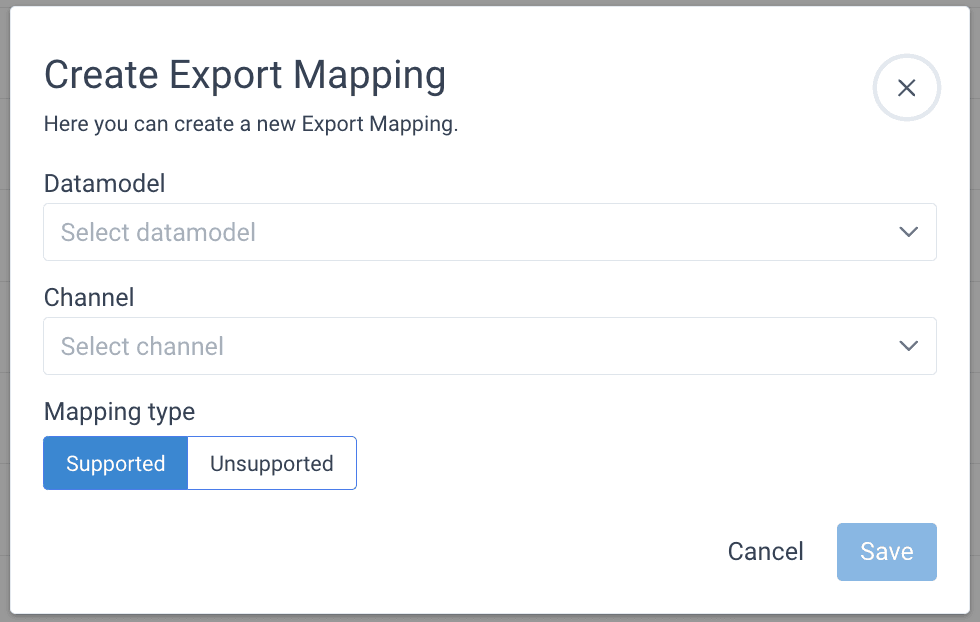Switch mapping type to Unsupported
The height and width of the screenshot is (622, 980).
[272, 463]
